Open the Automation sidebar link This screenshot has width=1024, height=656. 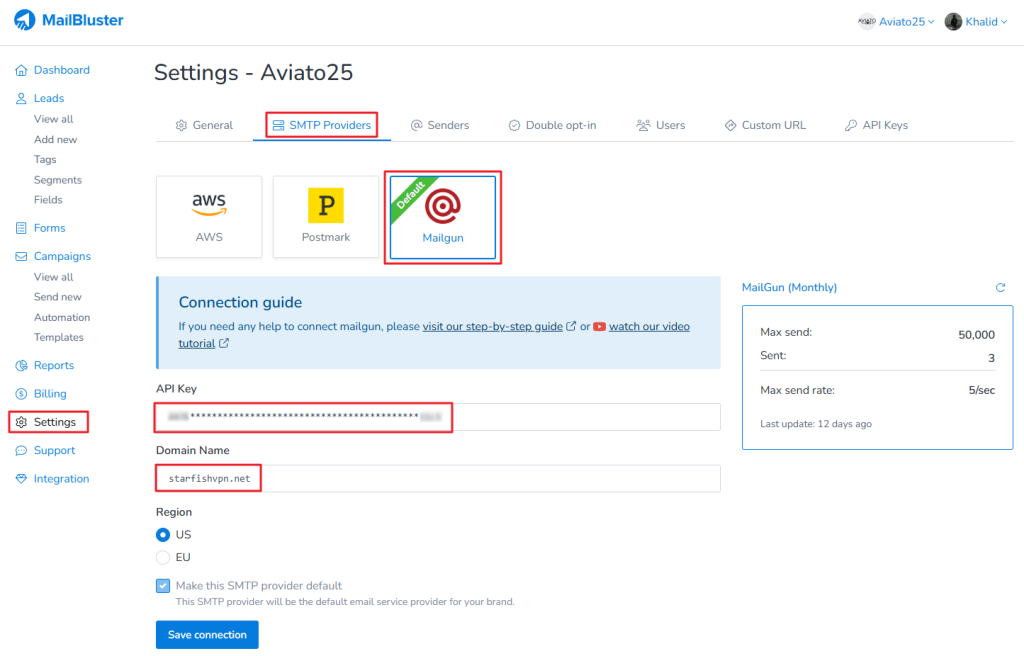(62, 318)
